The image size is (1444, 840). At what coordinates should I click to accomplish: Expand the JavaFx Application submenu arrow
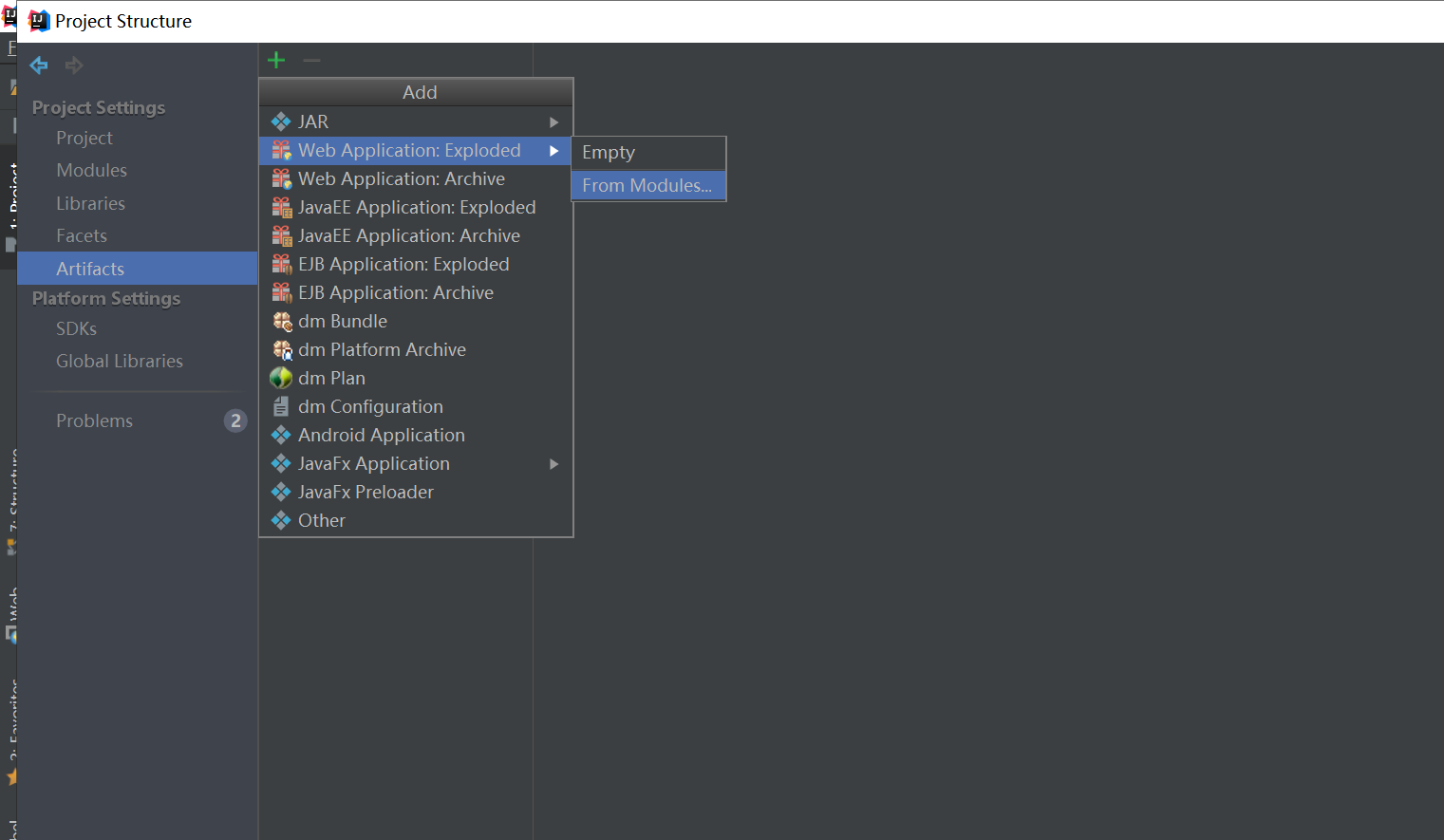point(554,464)
